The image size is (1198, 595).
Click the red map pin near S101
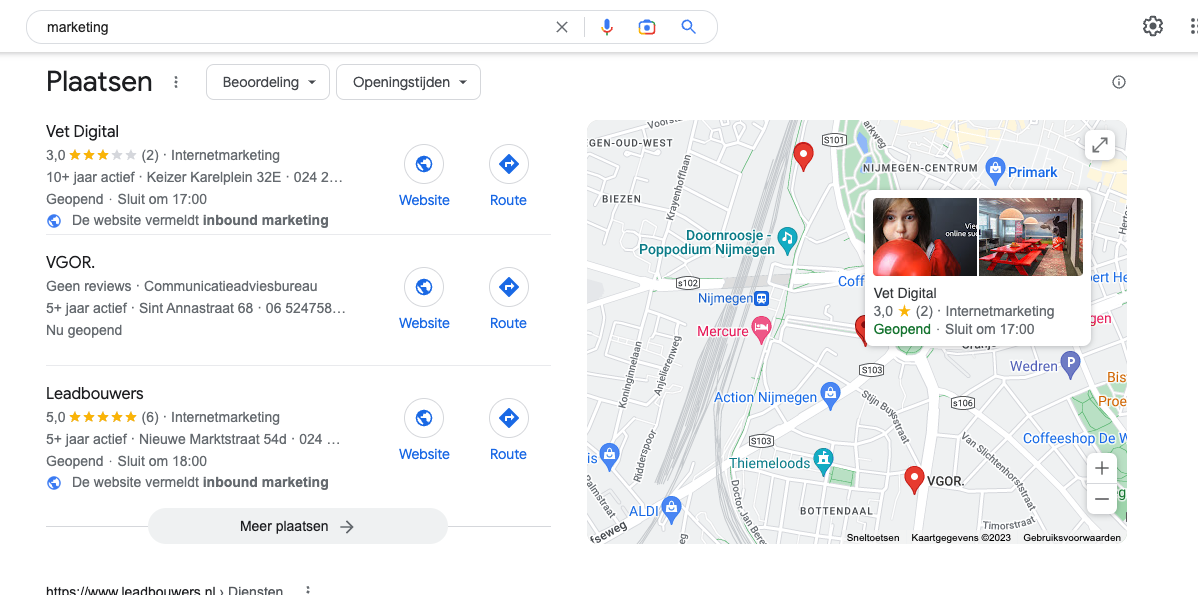[803, 156]
